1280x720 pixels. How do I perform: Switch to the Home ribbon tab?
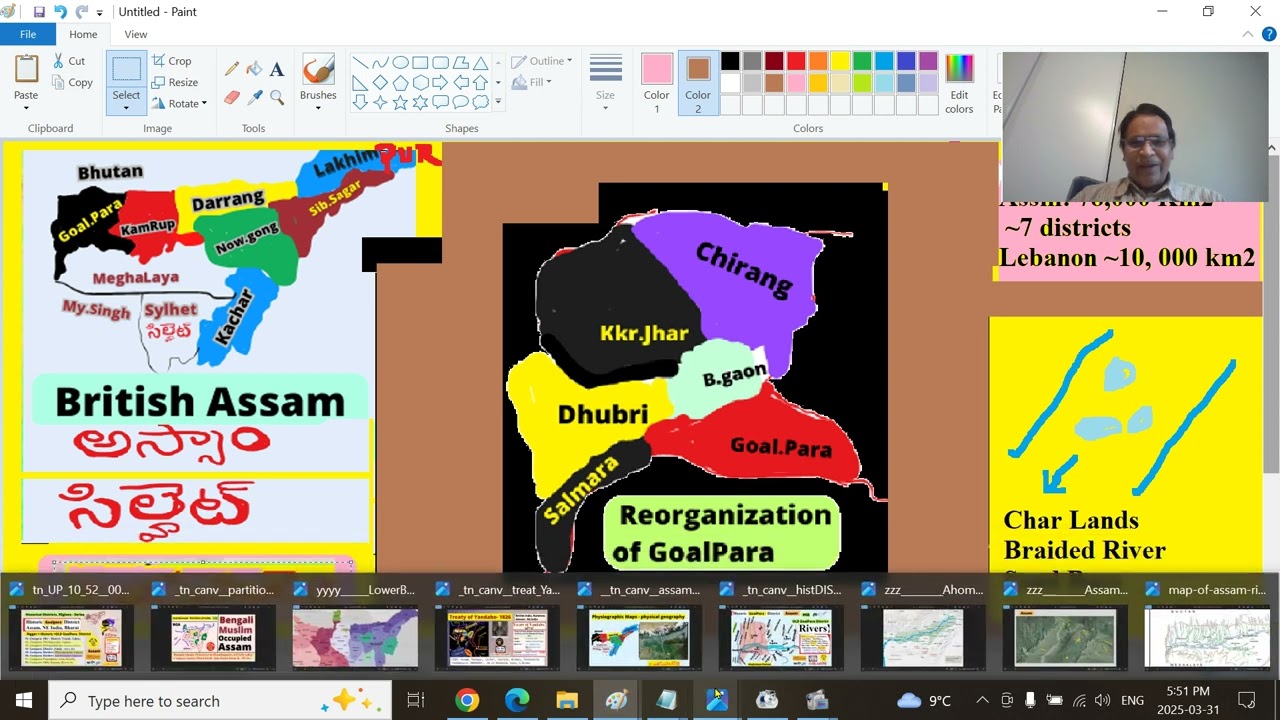pos(83,34)
